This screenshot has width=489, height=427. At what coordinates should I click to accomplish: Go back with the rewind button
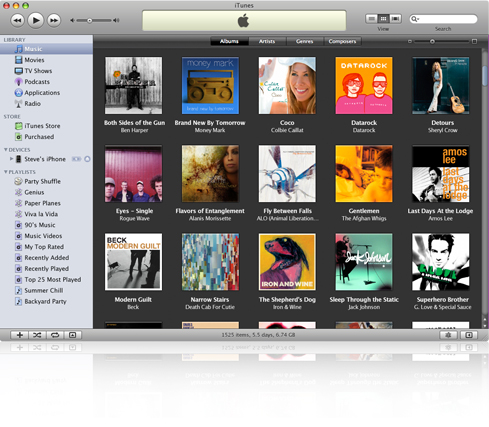coord(17,20)
